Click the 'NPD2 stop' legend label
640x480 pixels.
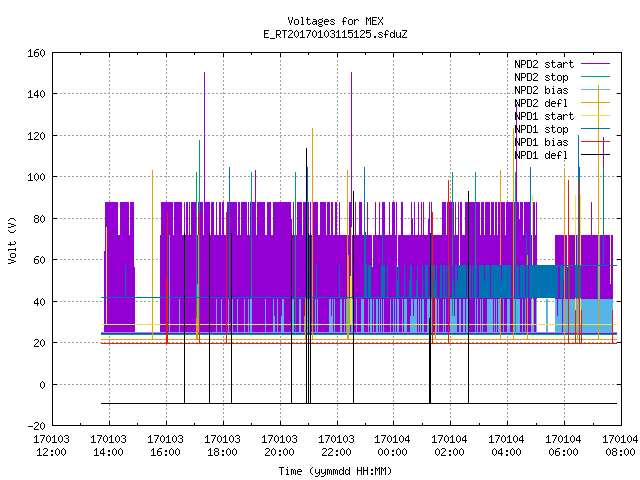pos(541,77)
